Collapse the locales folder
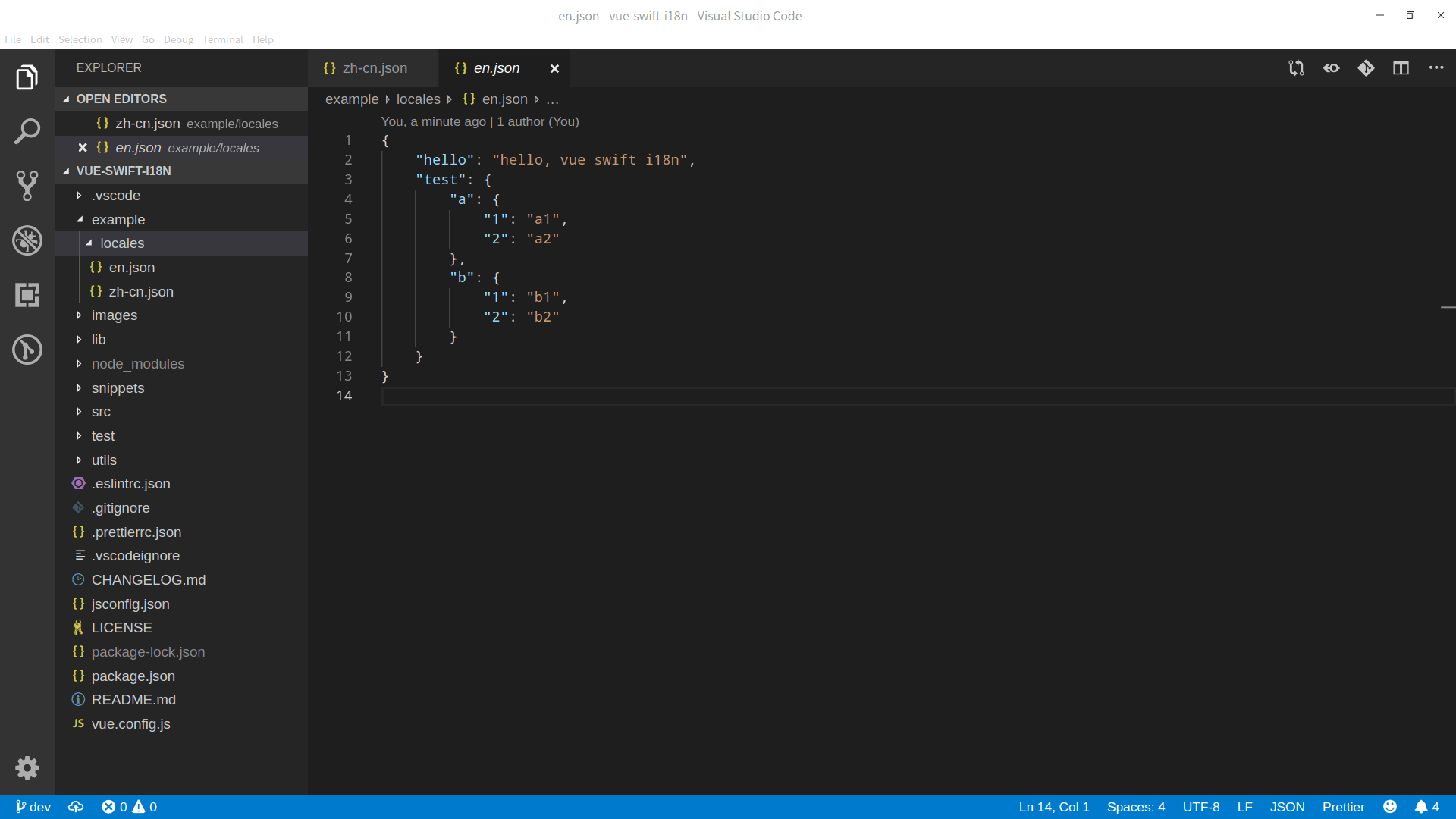Viewport: 1456px width, 819px height. pos(121,243)
